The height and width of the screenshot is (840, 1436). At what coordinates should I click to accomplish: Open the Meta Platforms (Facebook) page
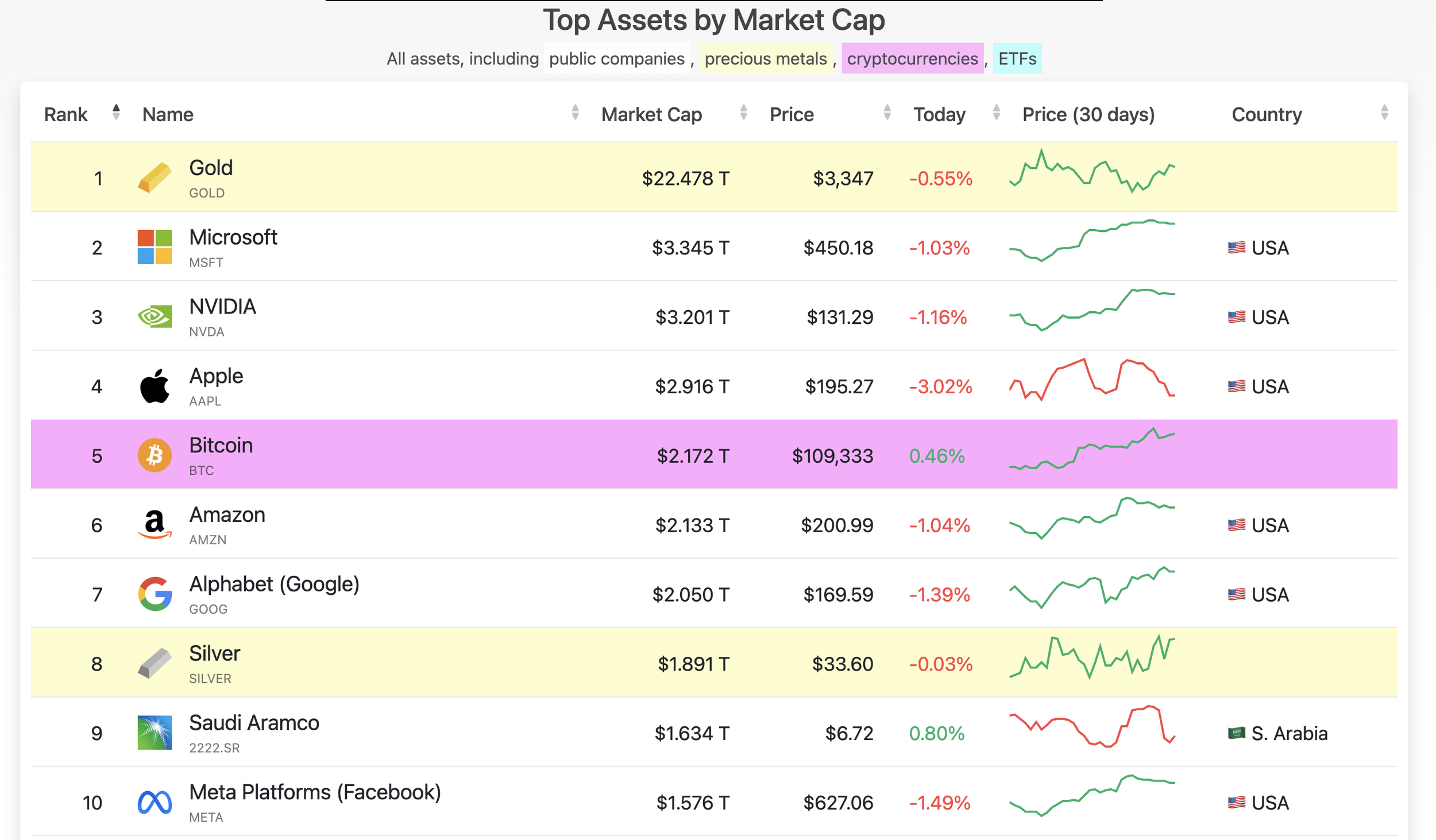coord(315,792)
